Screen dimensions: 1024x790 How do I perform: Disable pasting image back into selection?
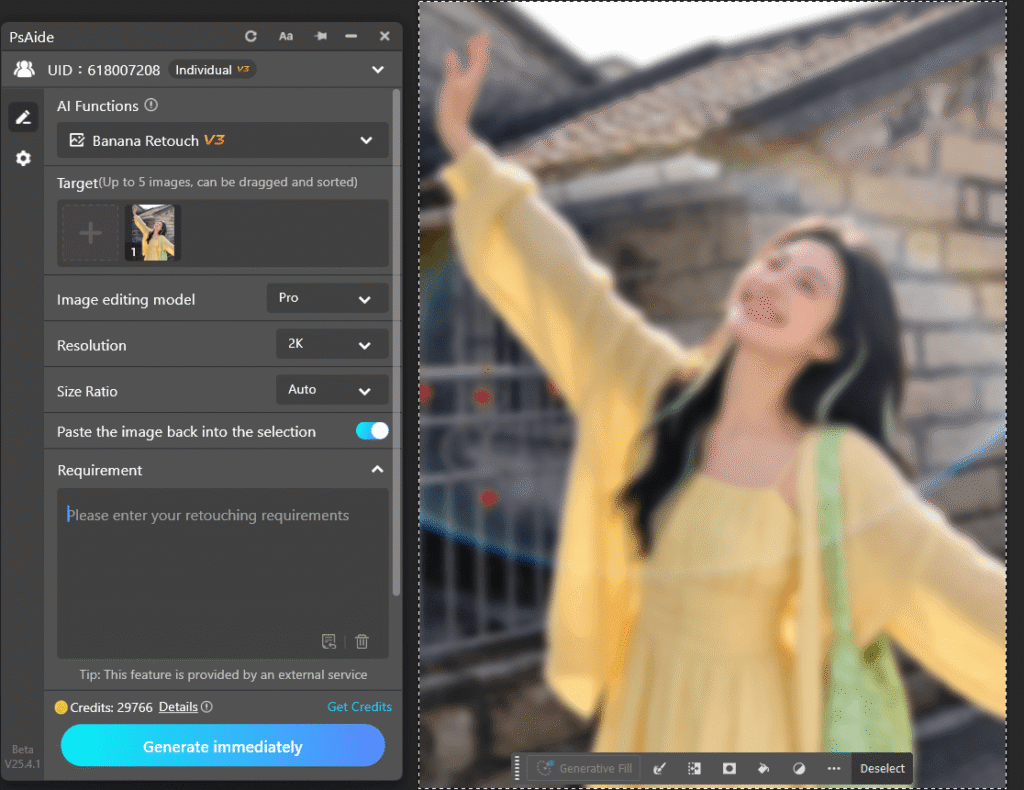point(370,430)
